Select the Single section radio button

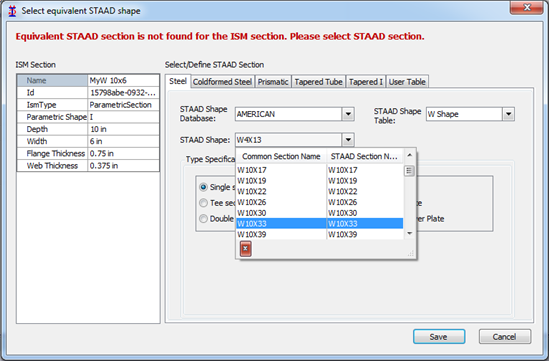pos(203,187)
